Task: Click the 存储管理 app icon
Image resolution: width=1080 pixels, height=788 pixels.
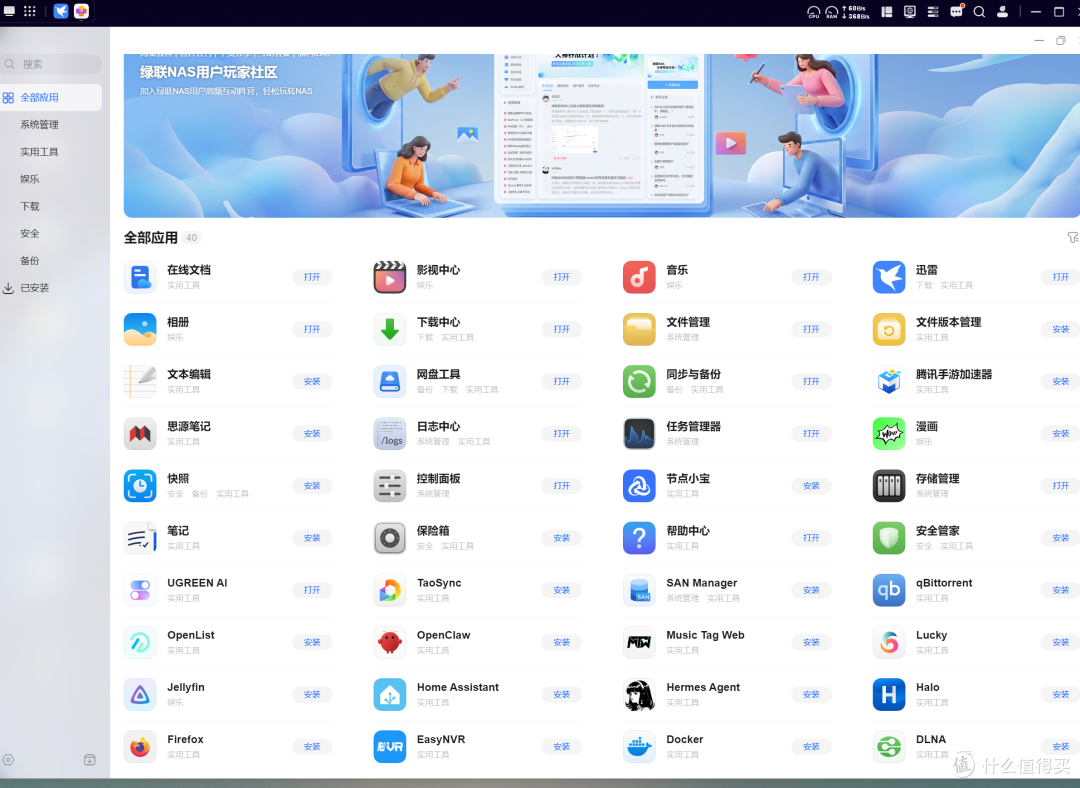Action: 889,486
